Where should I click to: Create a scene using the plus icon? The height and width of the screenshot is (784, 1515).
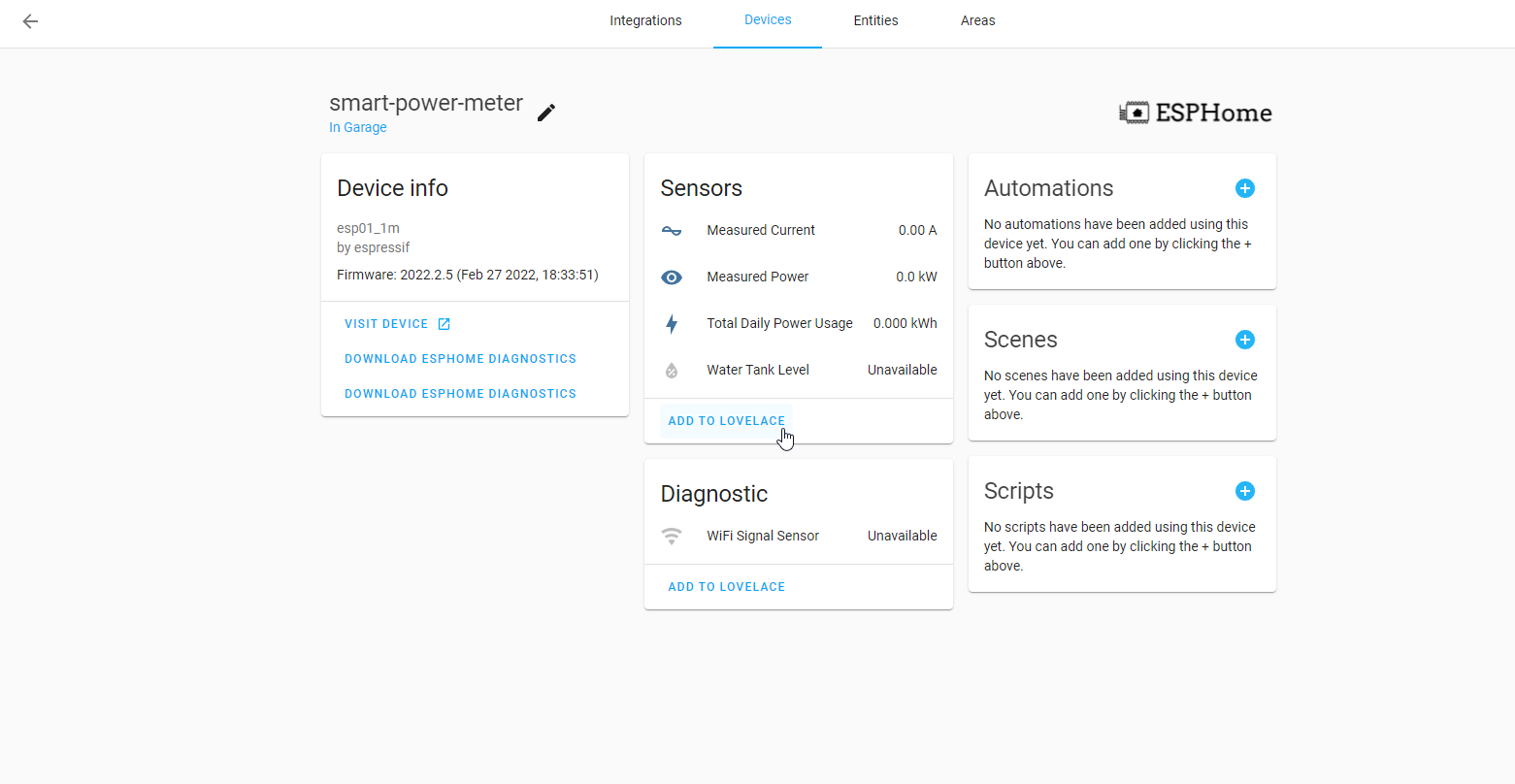click(1245, 340)
